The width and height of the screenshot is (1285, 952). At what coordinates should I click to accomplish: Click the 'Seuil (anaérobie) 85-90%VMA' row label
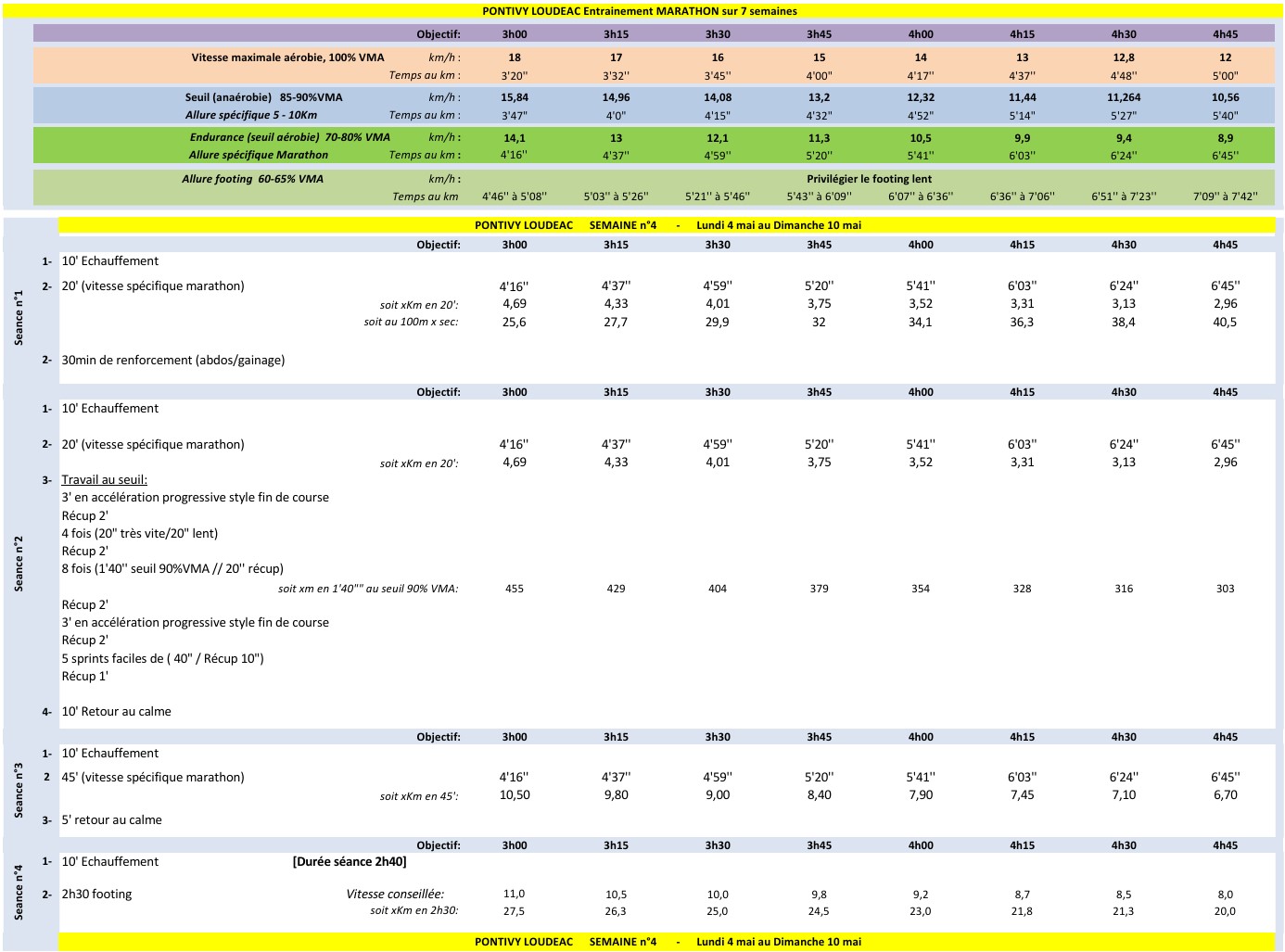[263, 97]
